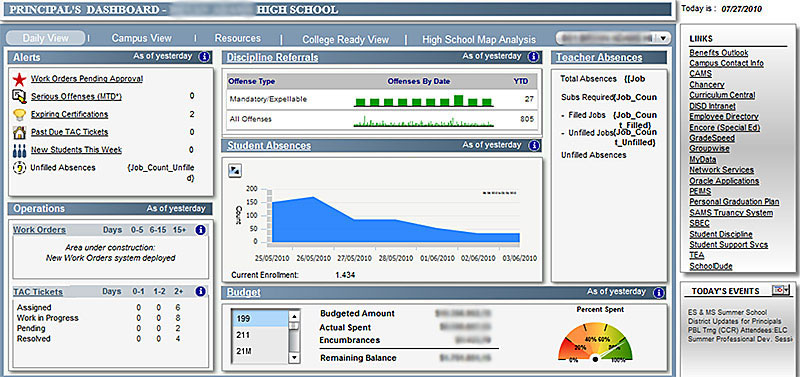The height and width of the screenshot is (377, 800).
Task: Open the PEIMS link
Action: (x=701, y=191)
